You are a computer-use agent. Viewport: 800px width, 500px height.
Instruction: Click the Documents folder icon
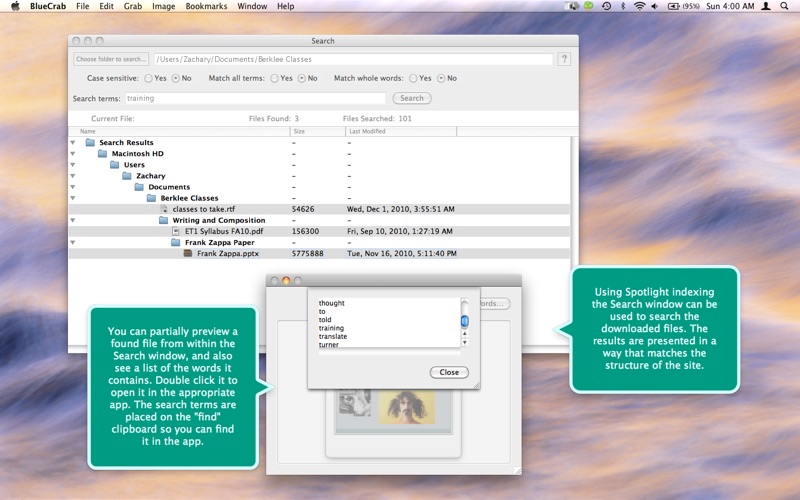click(139, 187)
